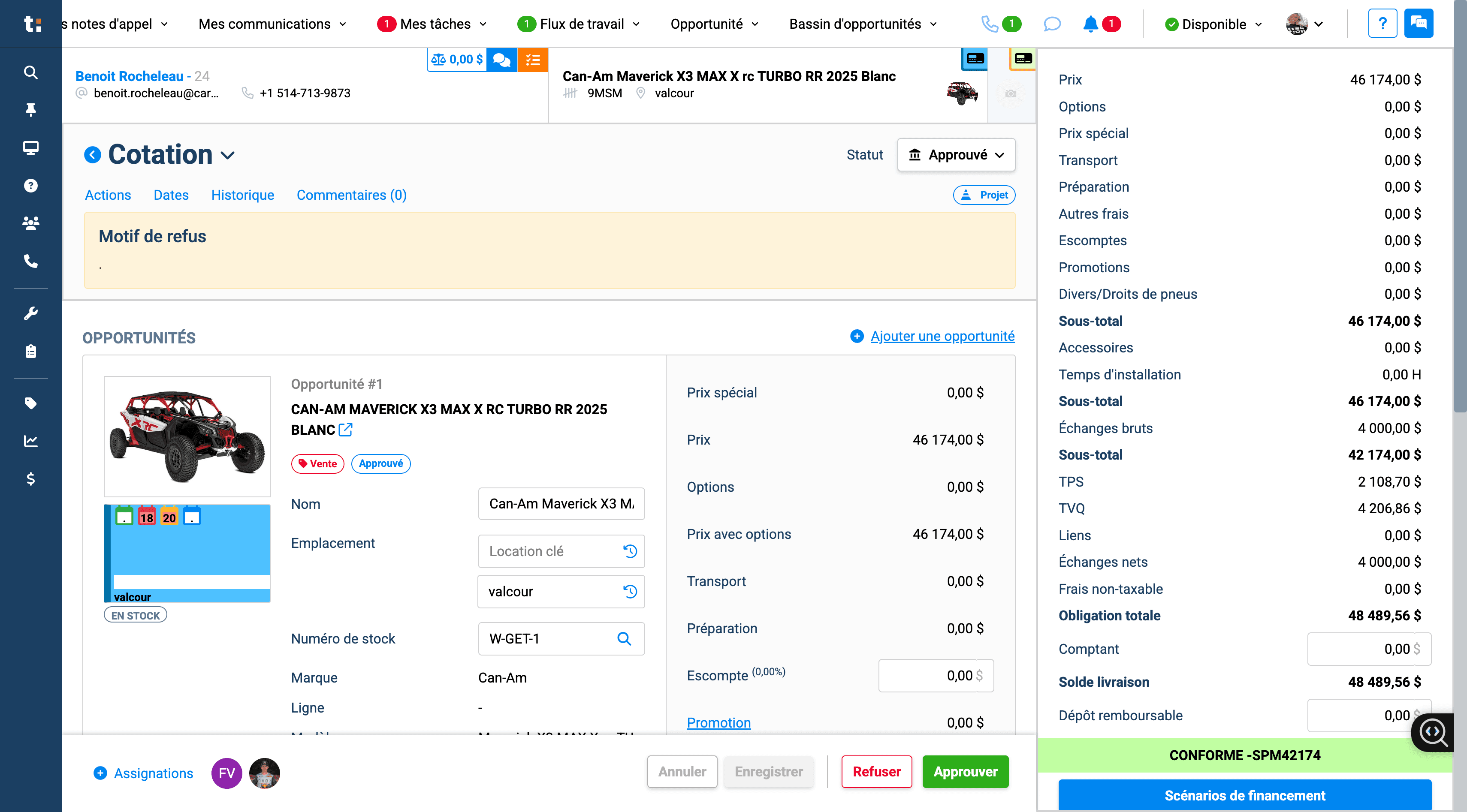Switch to the Dates tab
Screen dimensions: 1467x812
pyautogui.click(x=171, y=195)
